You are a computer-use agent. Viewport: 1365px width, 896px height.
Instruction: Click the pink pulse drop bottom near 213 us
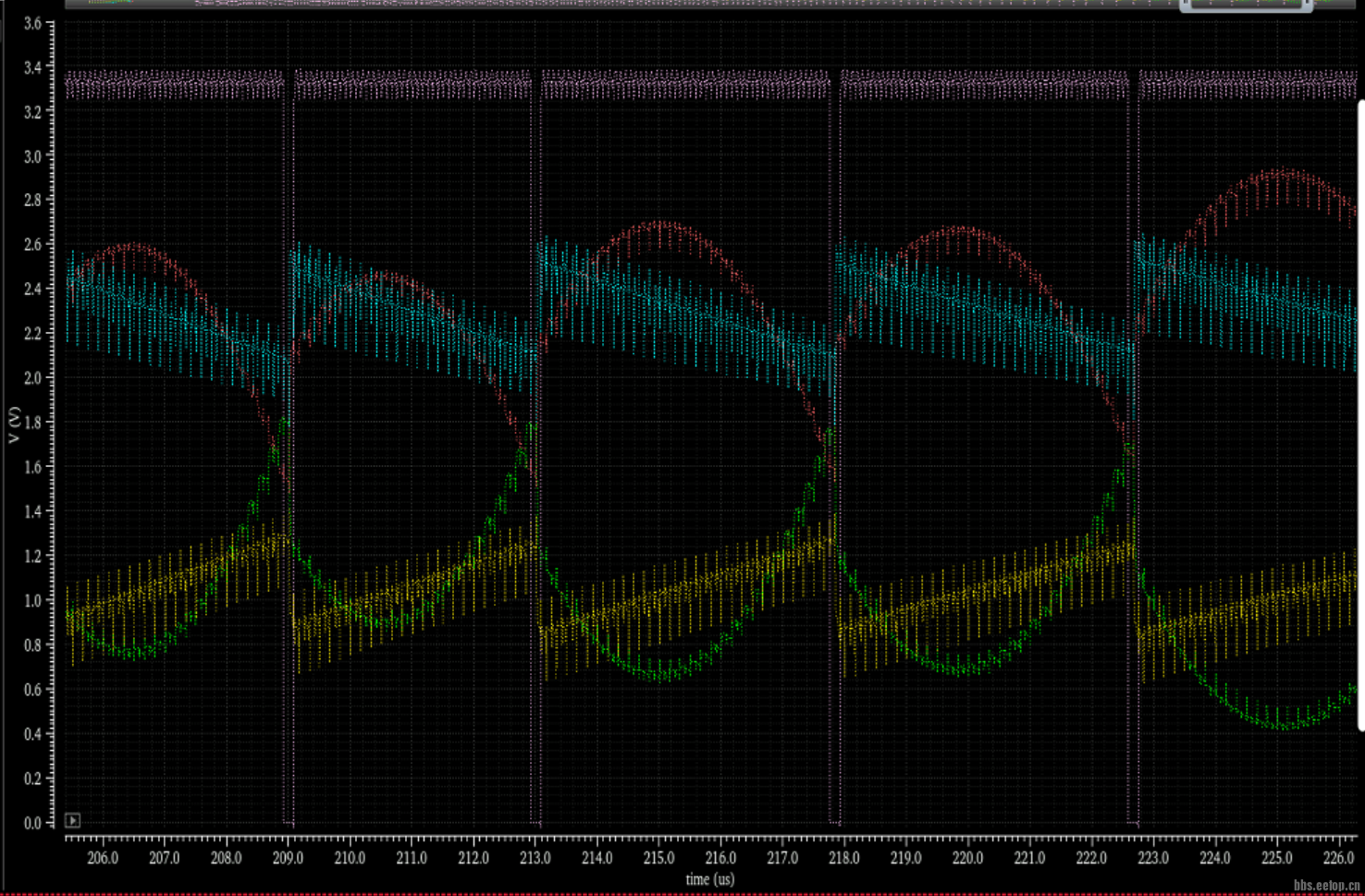[x=535, y=821]
